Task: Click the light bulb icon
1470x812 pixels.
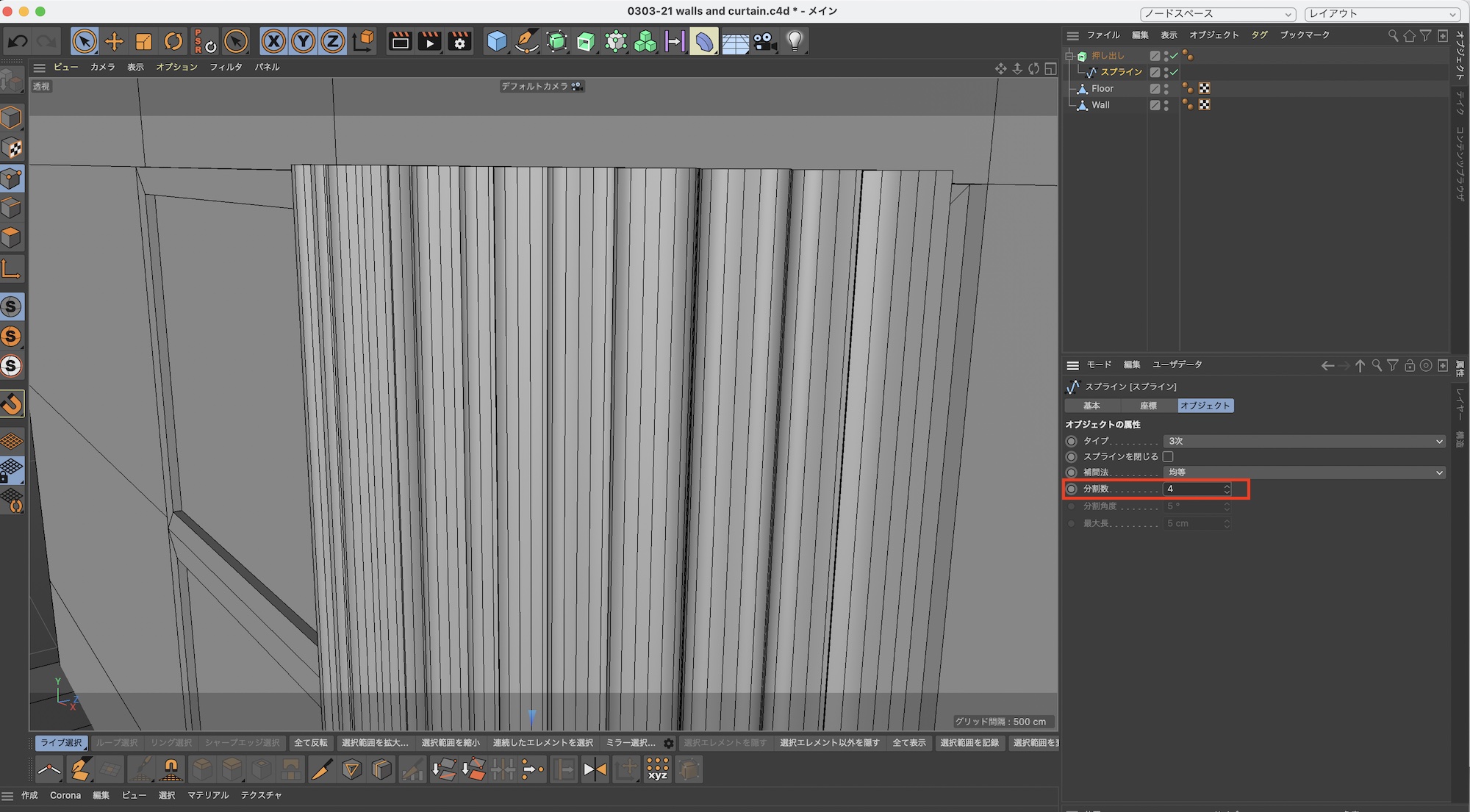Action: [795, 41]
